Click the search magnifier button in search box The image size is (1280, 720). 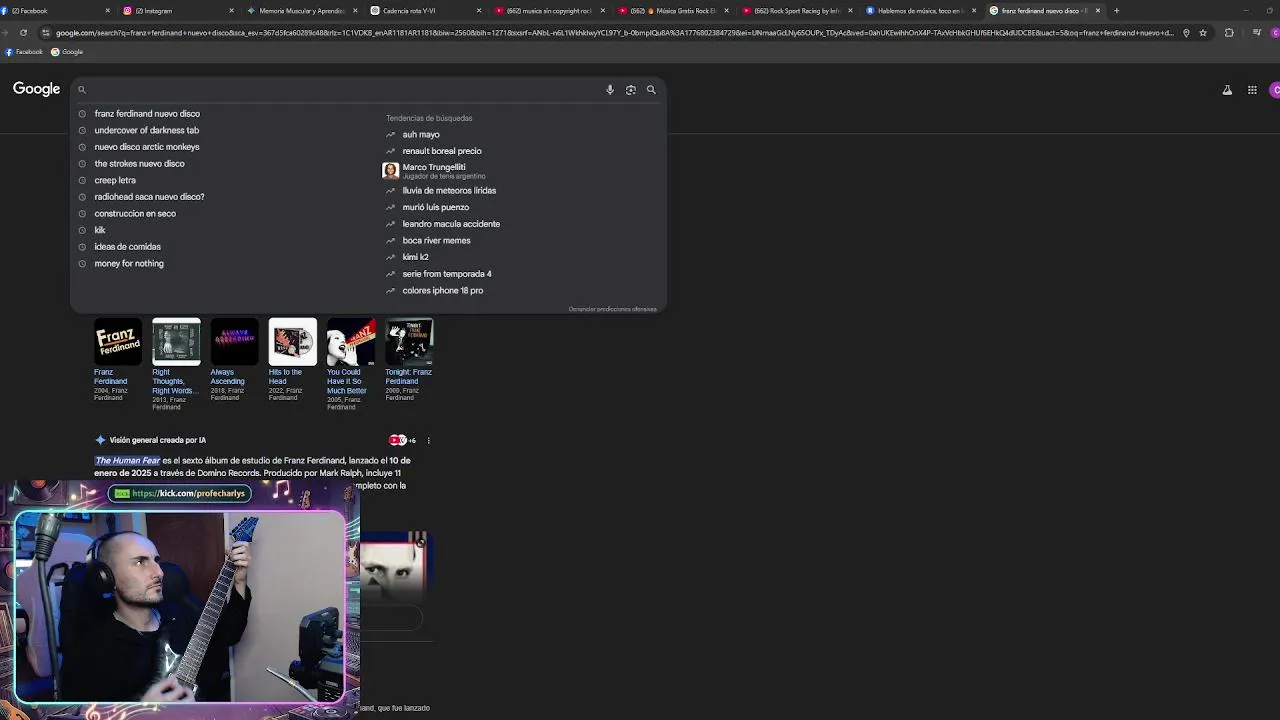(x=651, y=90)
